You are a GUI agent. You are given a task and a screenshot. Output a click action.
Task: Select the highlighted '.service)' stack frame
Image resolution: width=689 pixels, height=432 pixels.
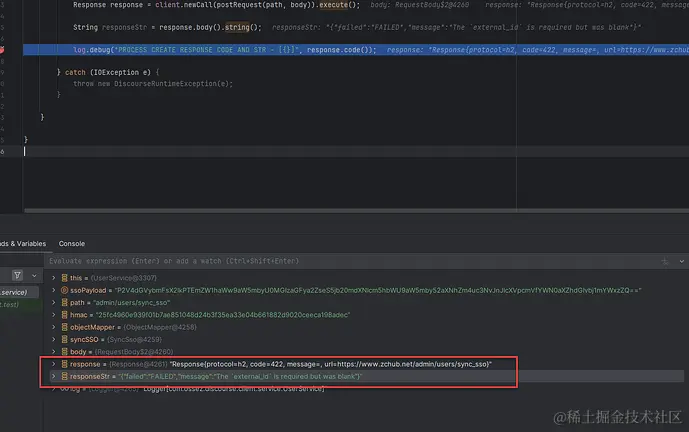tap(19, 292)
